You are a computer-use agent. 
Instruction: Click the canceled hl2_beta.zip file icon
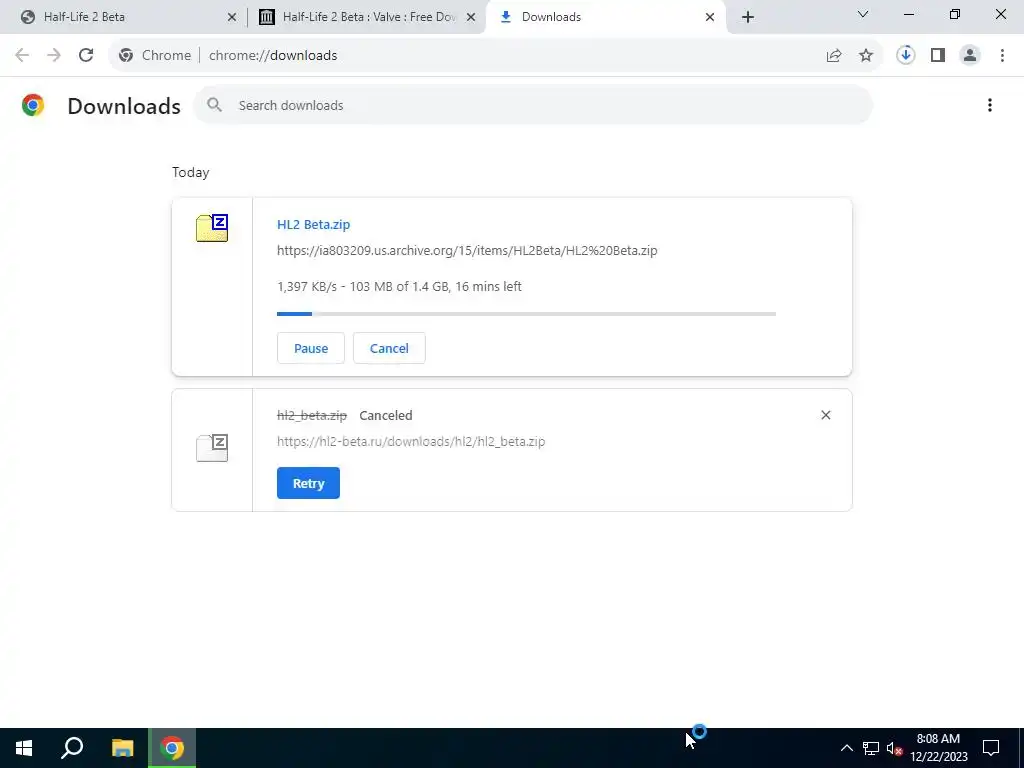(x=212, y=448)
